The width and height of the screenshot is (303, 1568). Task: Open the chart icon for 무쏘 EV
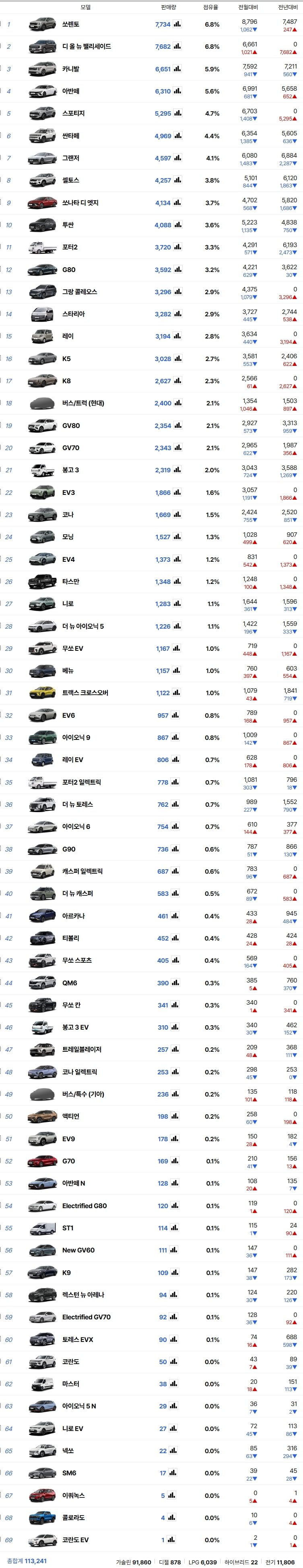176,649
